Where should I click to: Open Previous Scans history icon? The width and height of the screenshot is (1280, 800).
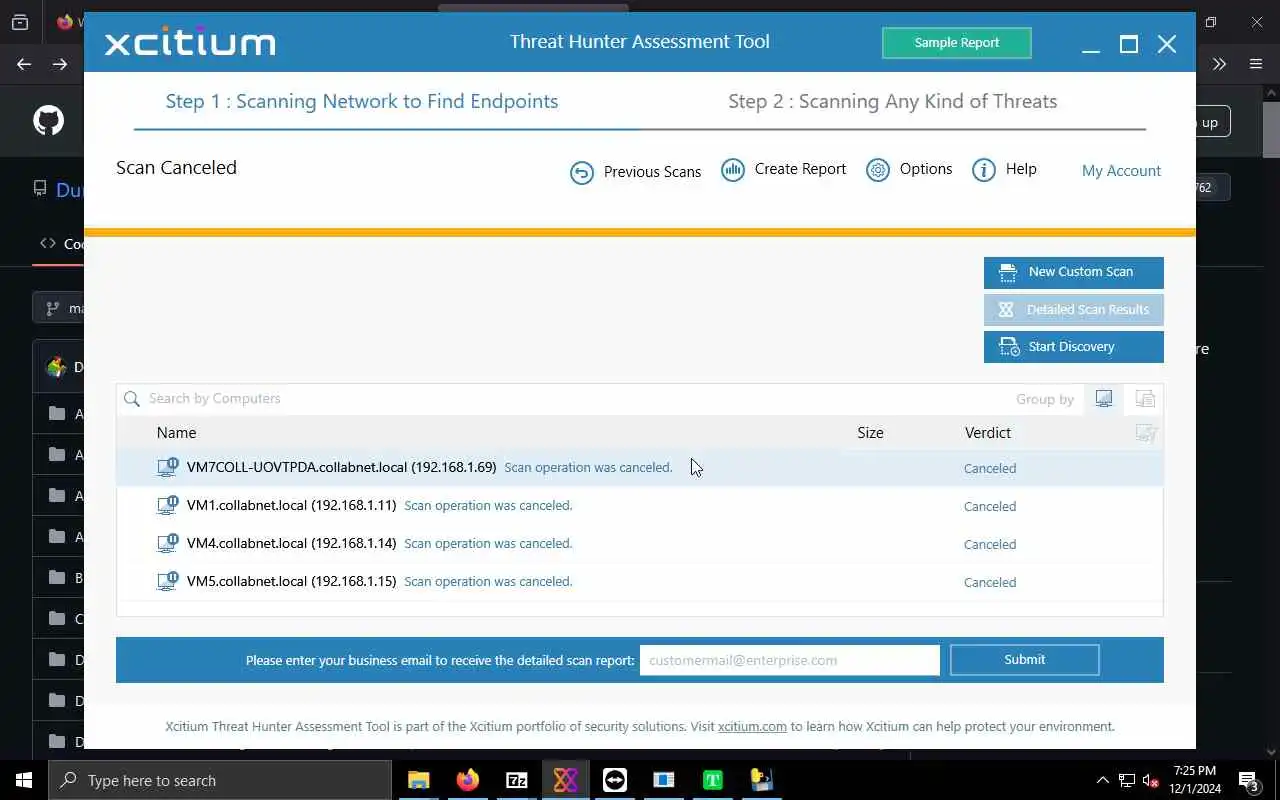[x=582, y=172]
